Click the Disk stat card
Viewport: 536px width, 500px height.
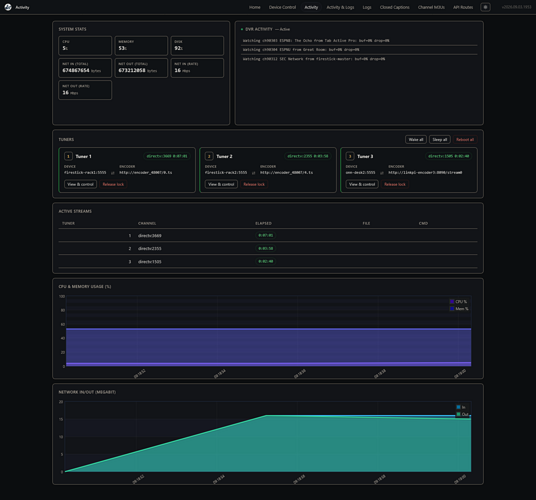point(197,46)
